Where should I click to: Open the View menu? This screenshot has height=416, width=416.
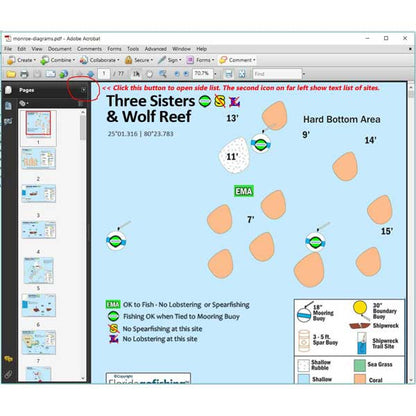click(37, 49)
